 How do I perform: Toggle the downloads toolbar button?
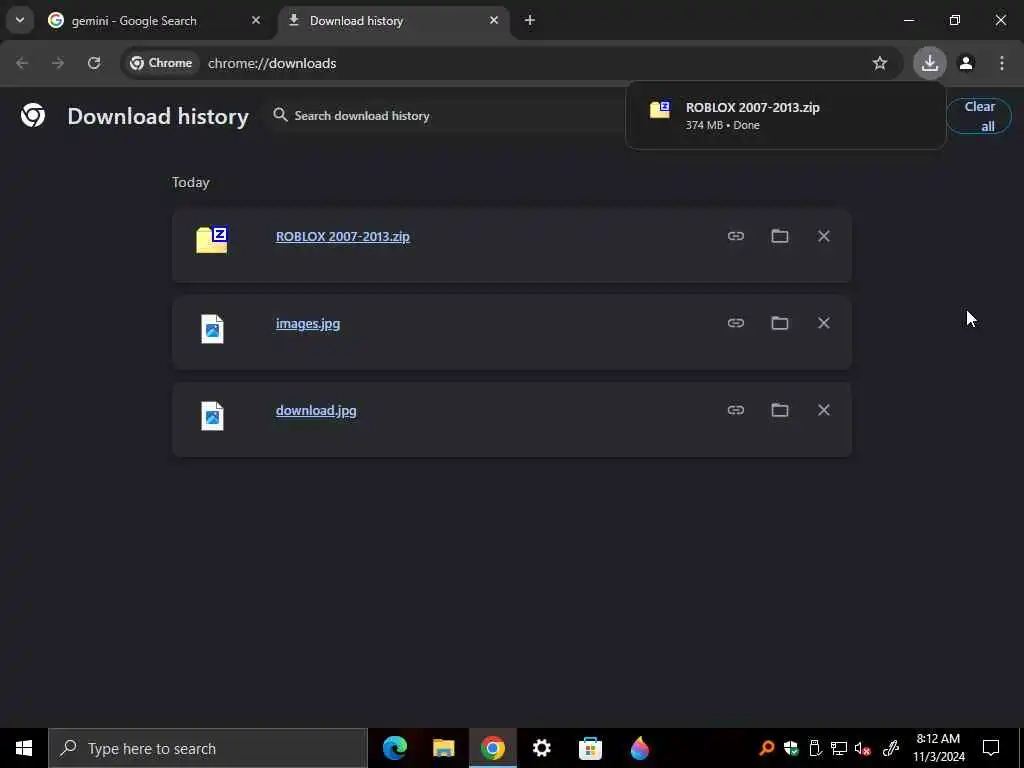tap(930, 63)
